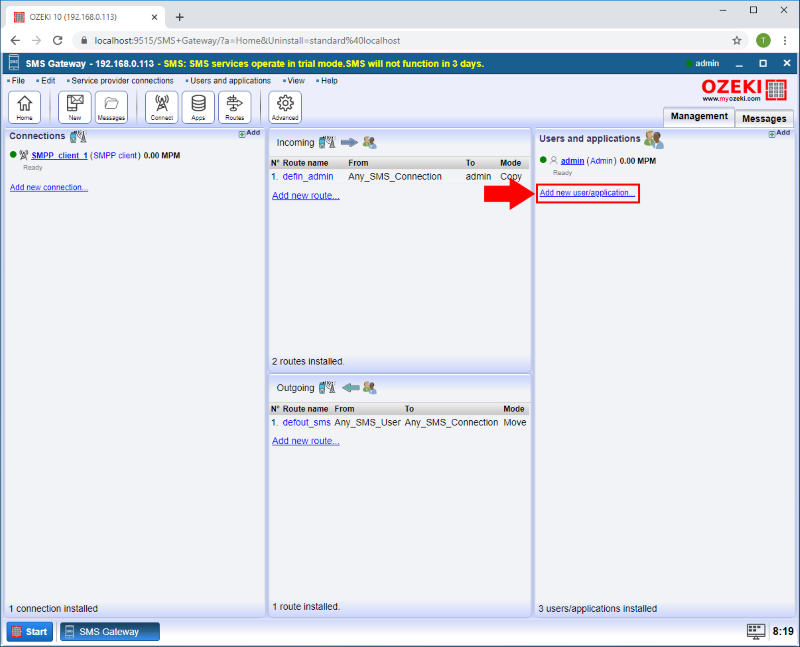Click the Add button in Users and applications panel
The width and height of the screenshot is (800, 647).
point(780,133)
